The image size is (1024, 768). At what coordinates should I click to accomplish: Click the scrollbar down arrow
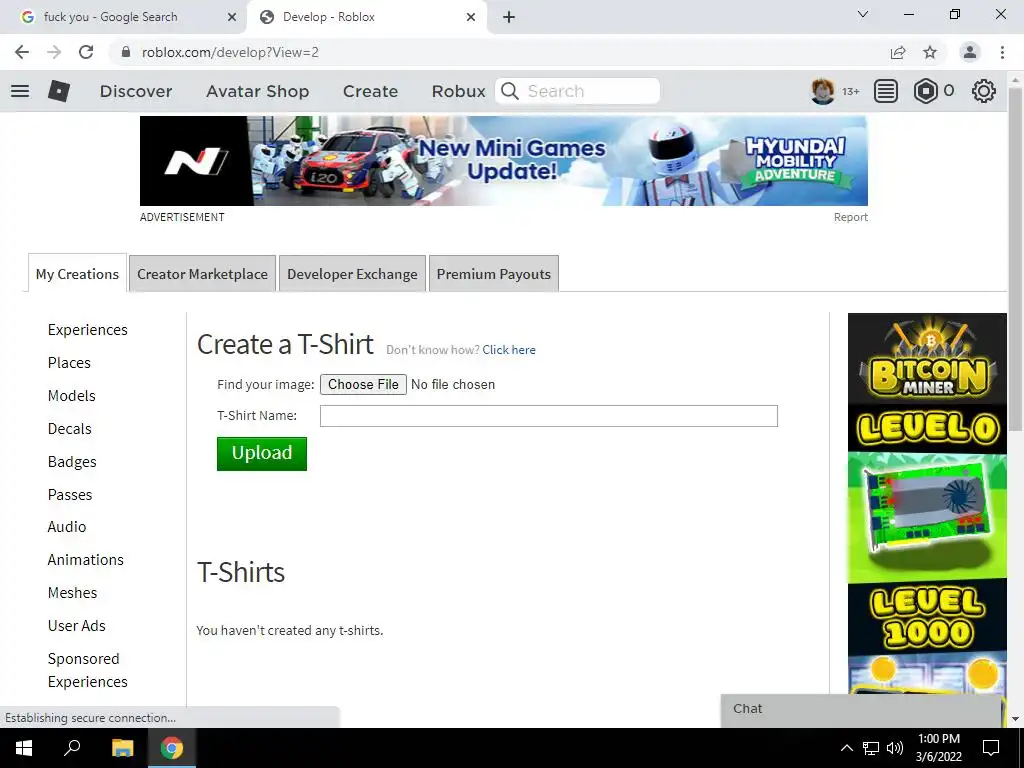[1015, 718]
